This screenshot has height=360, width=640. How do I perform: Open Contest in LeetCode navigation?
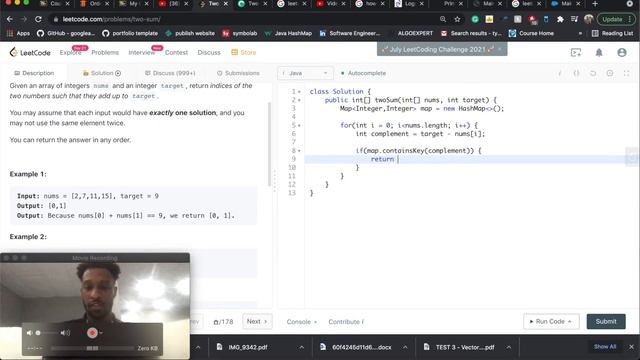click(176, 53)
